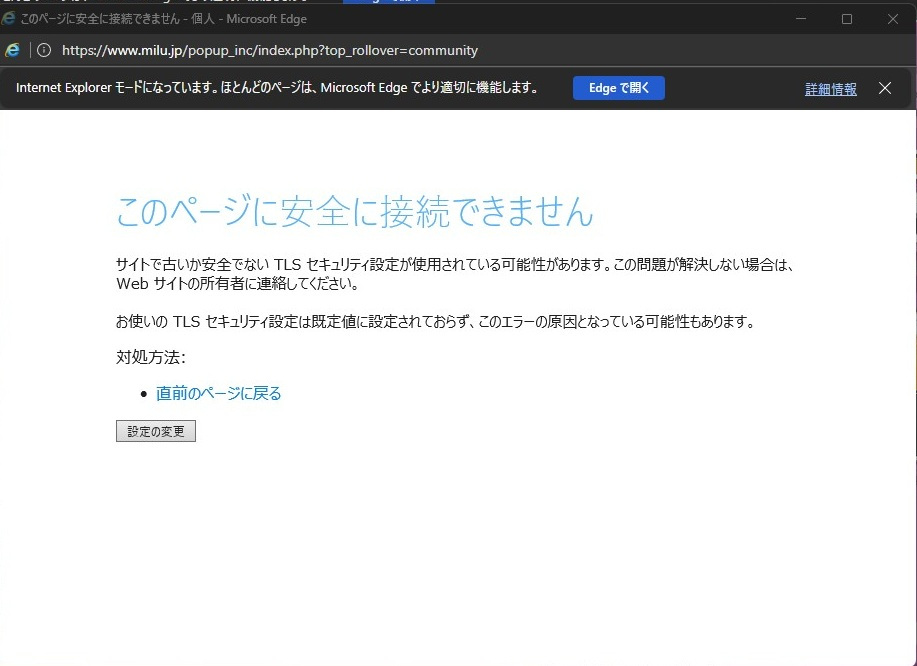917x666 pixels.
Task: Click the paragraph starting 'お使いの TLS セキュリティ設定'
Action: [x=434, y=321]
